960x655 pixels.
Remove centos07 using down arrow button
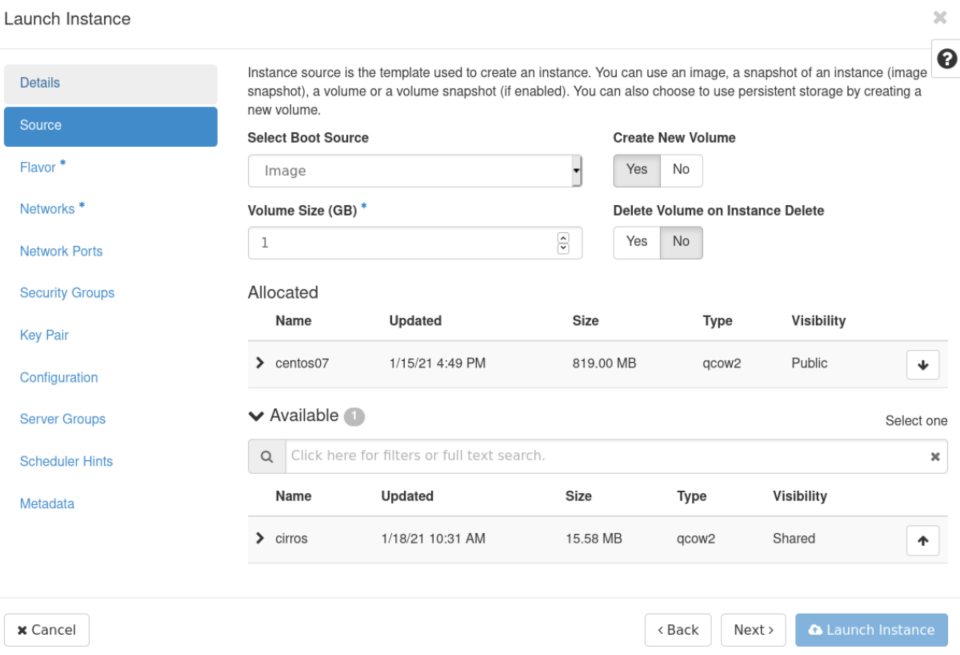coord(923,365)
